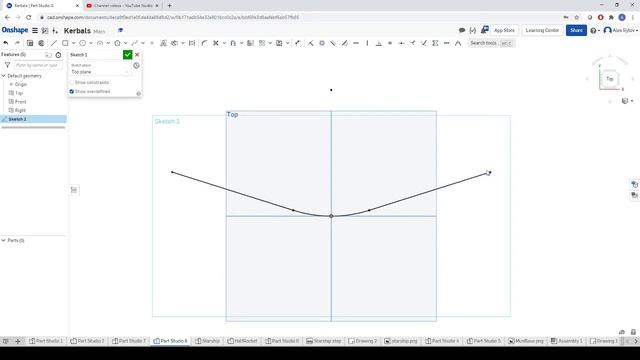640x360 pixels.
Task: Select the Point sketch tool
Action: [x=152, y=43]
